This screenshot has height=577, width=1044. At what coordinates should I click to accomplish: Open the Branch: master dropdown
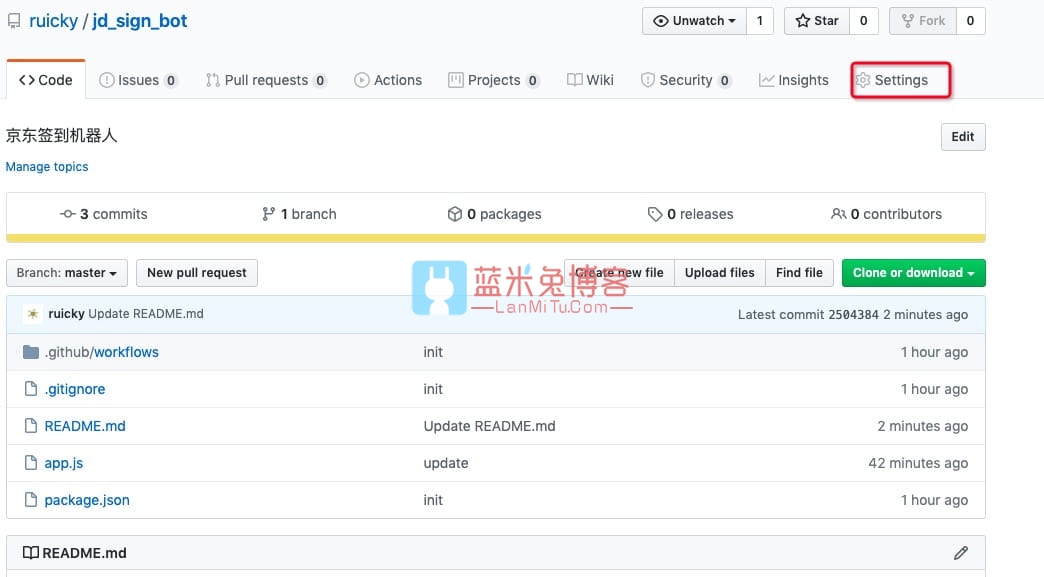pyautogui.click(x=67, y=273)
